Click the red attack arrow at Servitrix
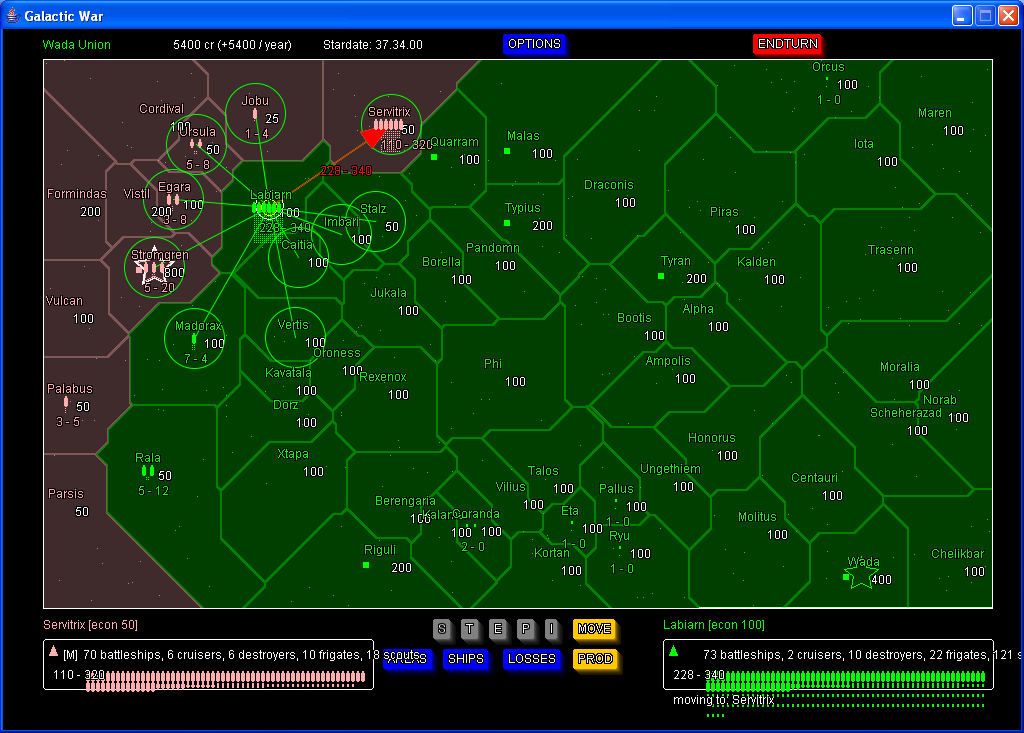 374,138
